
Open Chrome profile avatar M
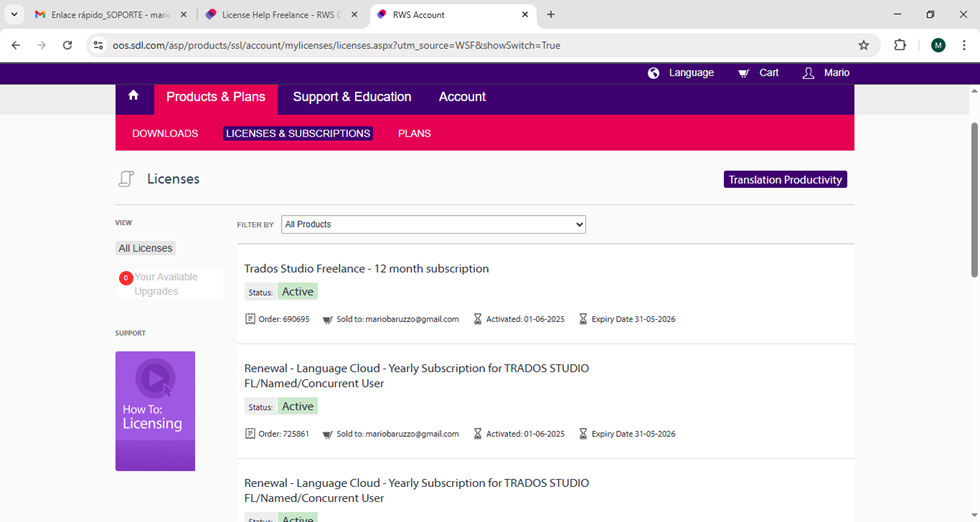tap(938, 45)
